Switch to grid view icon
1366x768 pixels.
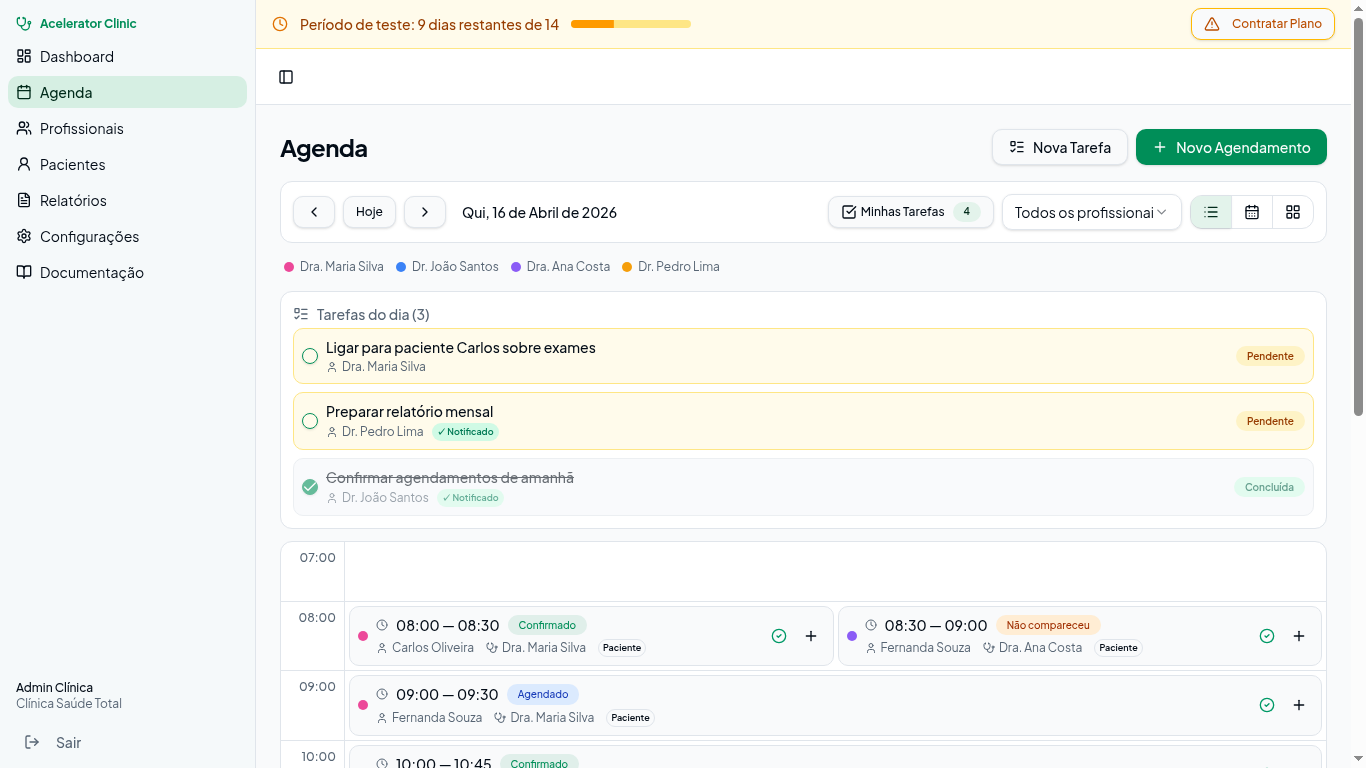click(x=1293, y=212)
